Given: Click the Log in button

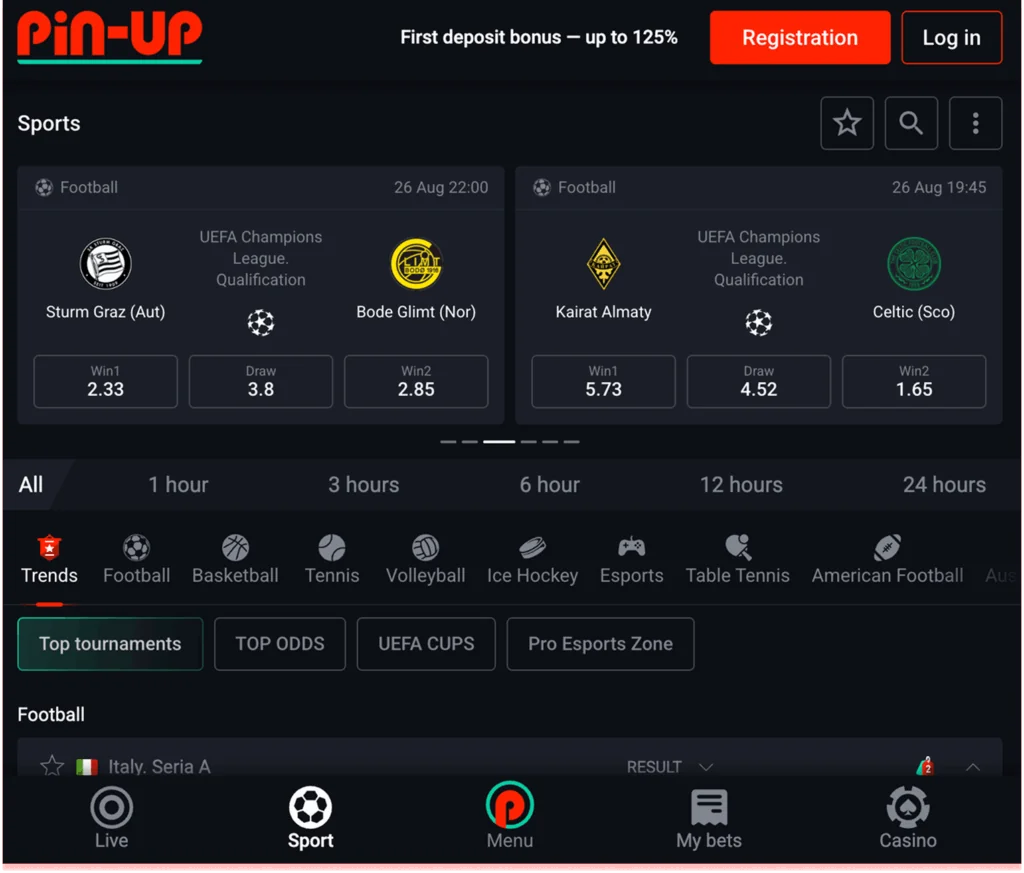Looking at the screenshot, I should click(952, 37).
